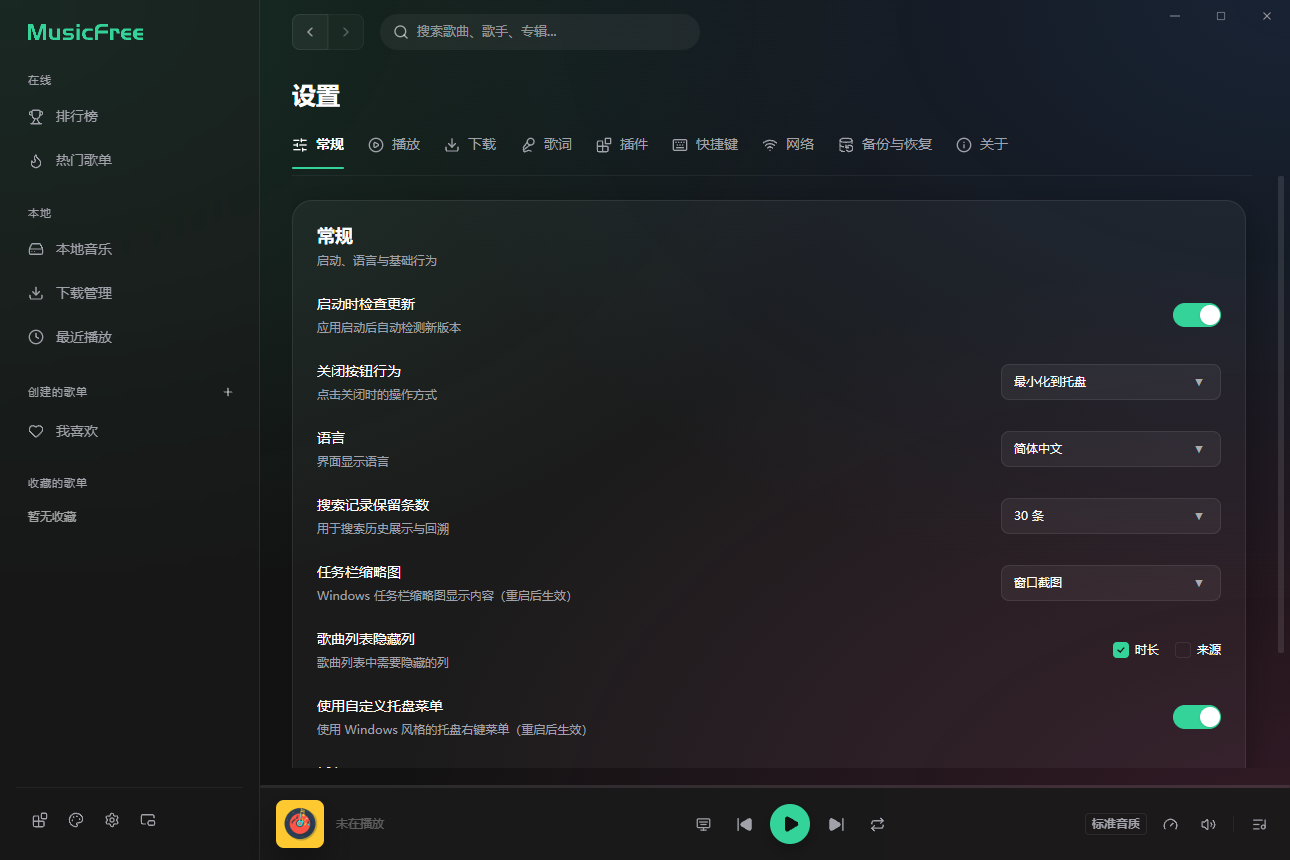The image size is (1290, 860).
Task: Click the settings gear in the bottom bar
Action: (x=111, y=819)
